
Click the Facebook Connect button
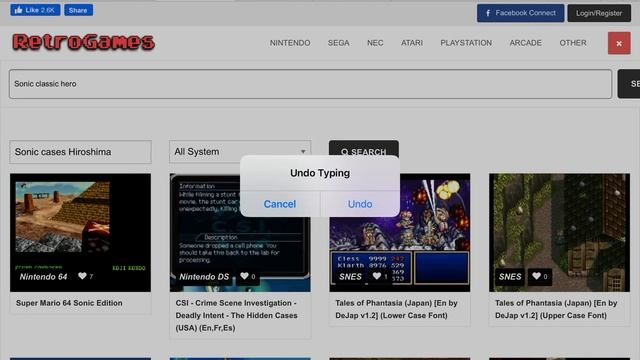coord(520,13)
